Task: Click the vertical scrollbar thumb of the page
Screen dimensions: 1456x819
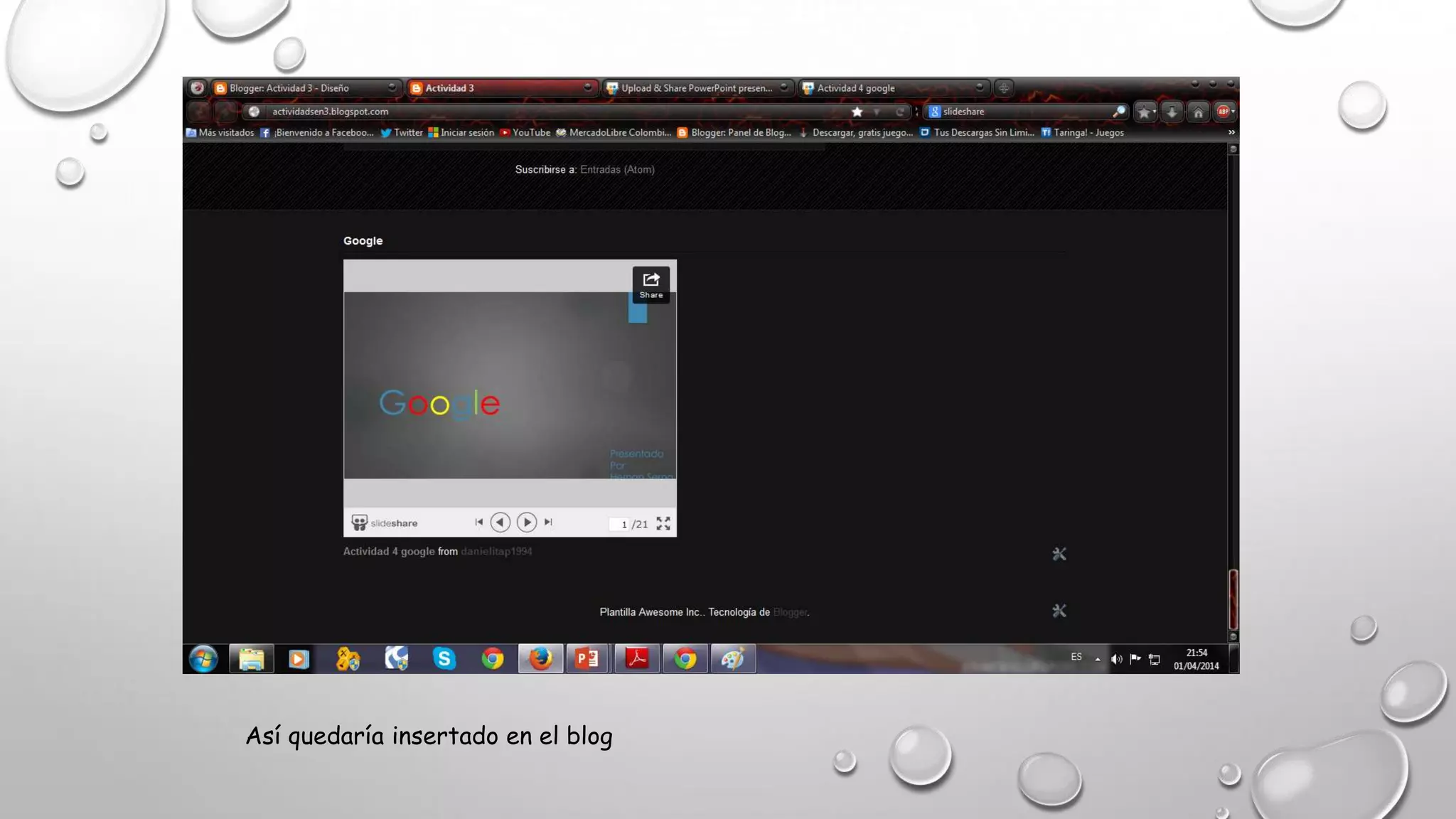Action: (x=1233, y=599)
